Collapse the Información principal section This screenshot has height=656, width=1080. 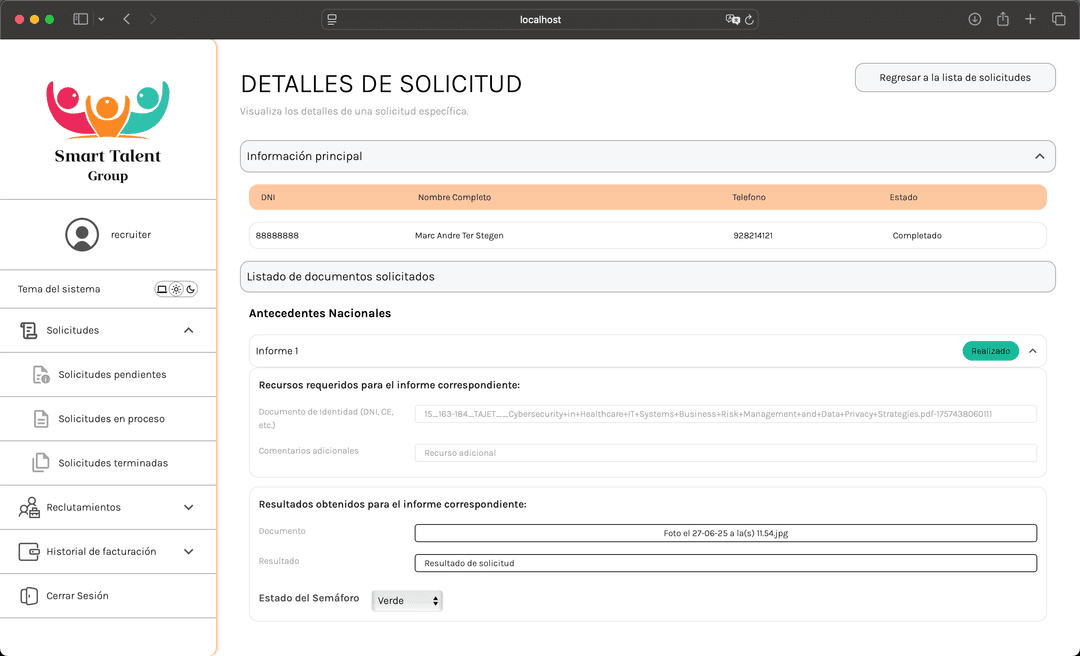pos(1040,156)
